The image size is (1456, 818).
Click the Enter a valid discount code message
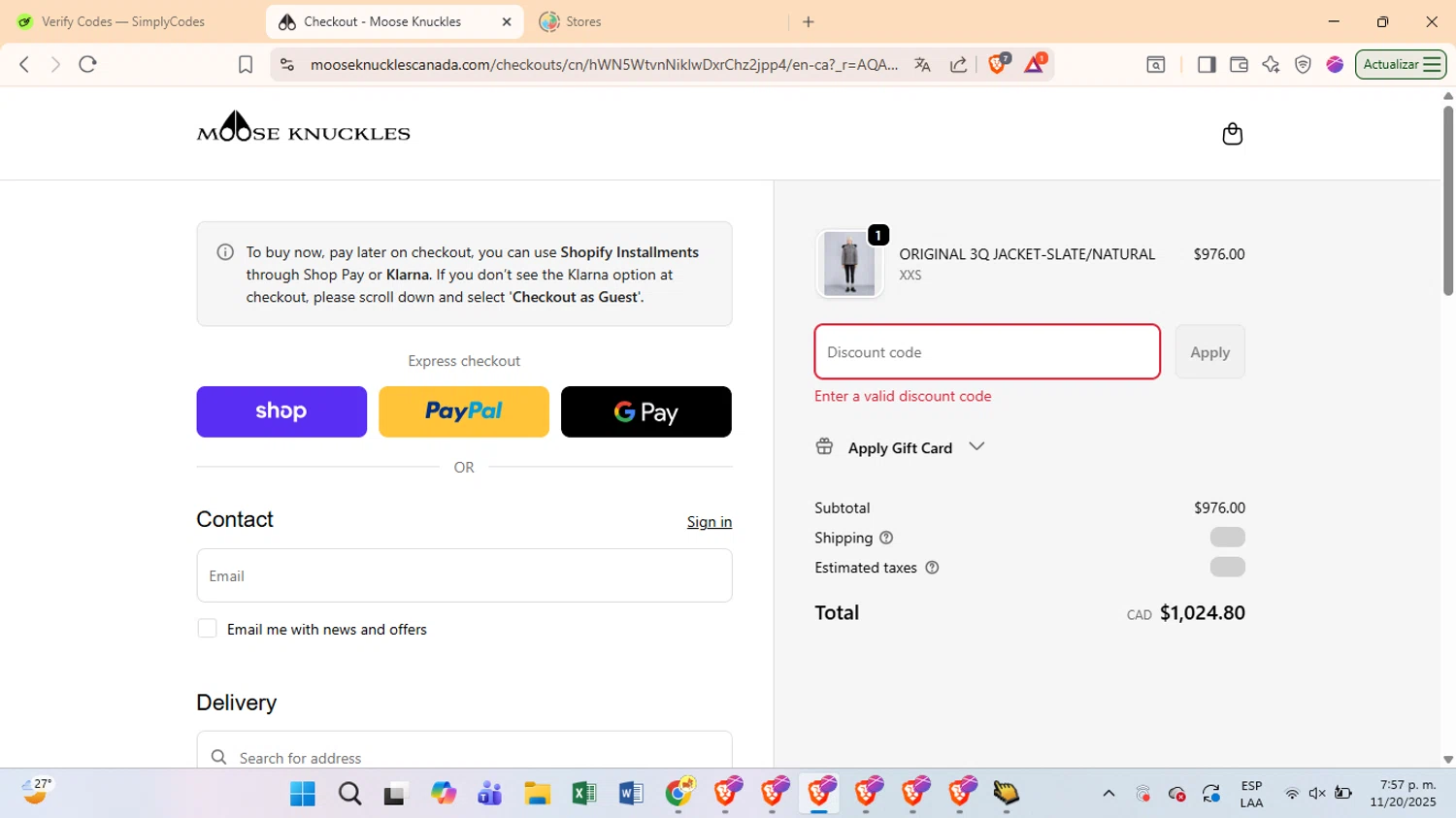(x=903, y=396)
